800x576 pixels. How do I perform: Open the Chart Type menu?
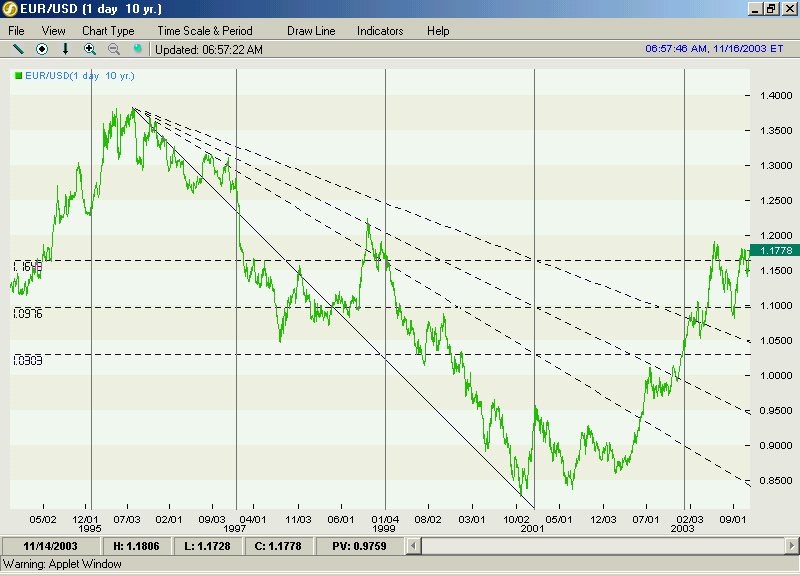[x=108, y=31]
